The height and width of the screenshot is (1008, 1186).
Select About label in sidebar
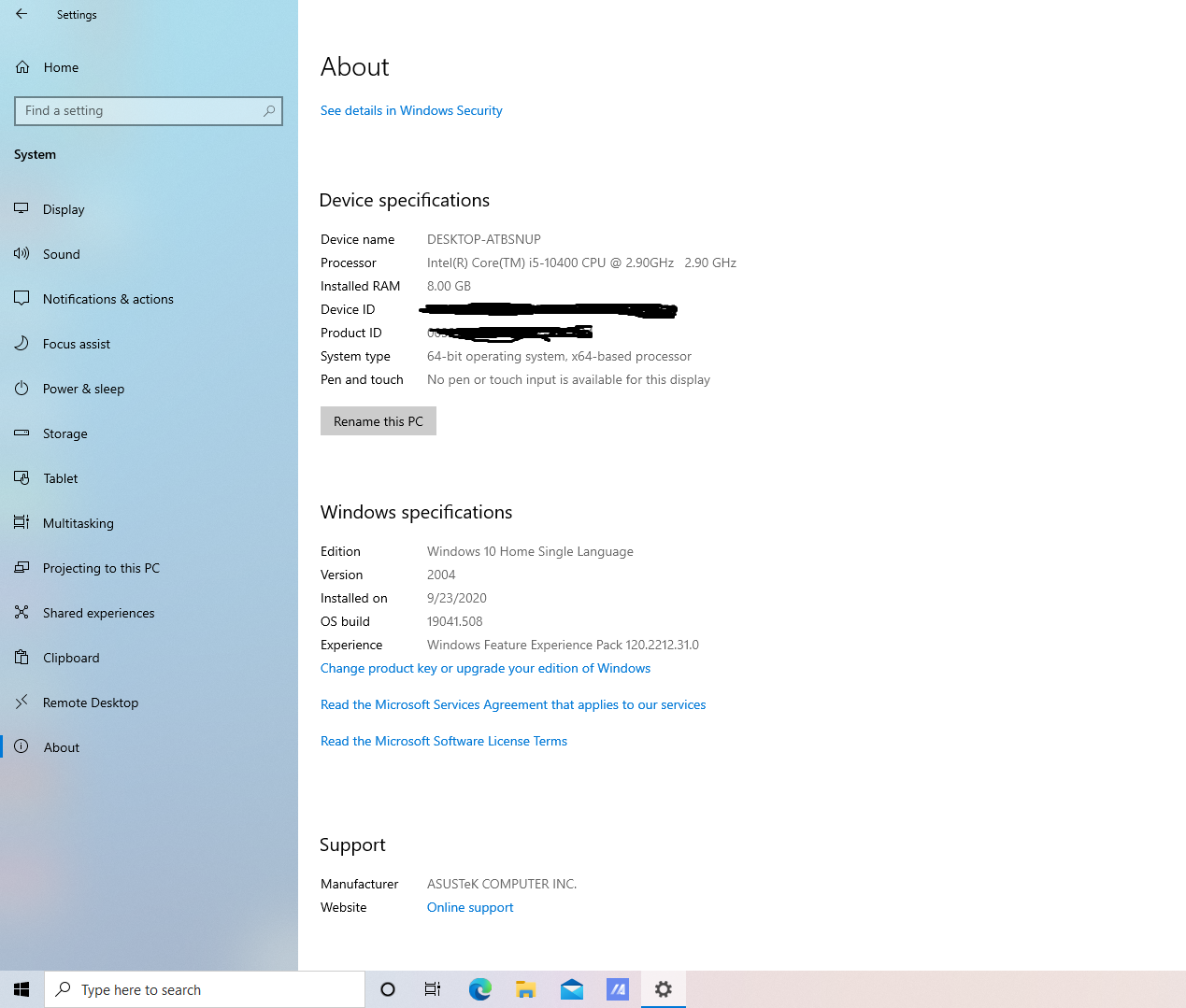[62, 747]
